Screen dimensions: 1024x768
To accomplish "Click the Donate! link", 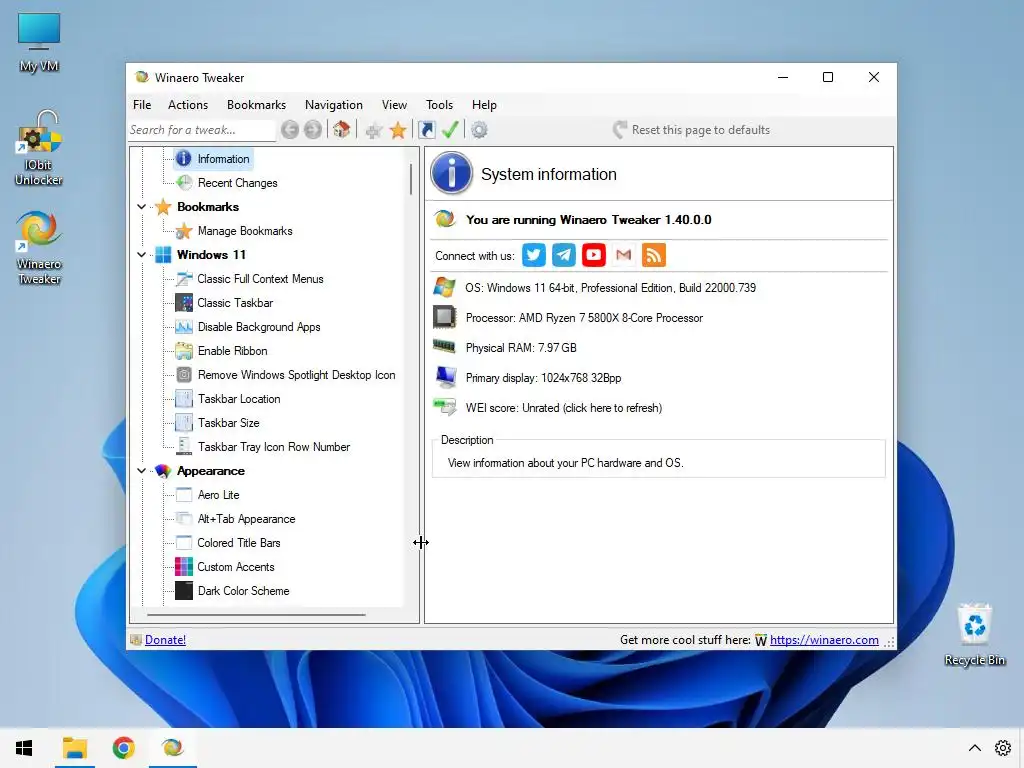I will click(165, 640).
